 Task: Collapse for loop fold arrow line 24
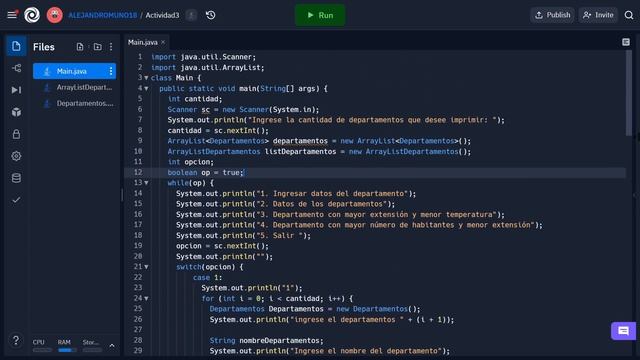[146, 298]
